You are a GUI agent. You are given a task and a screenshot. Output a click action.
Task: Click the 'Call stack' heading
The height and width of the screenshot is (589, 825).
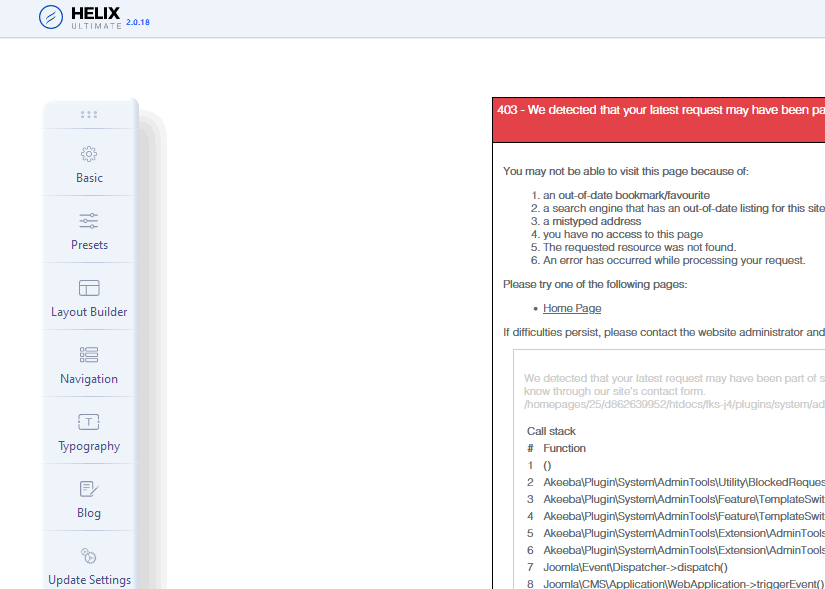click(551, 431)
